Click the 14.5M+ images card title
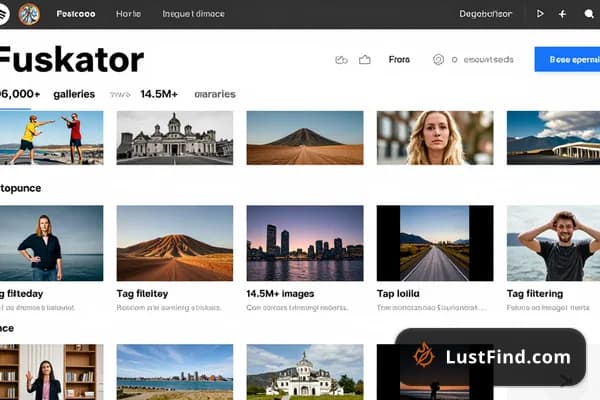The image size is (600, 400). (280, 294)
